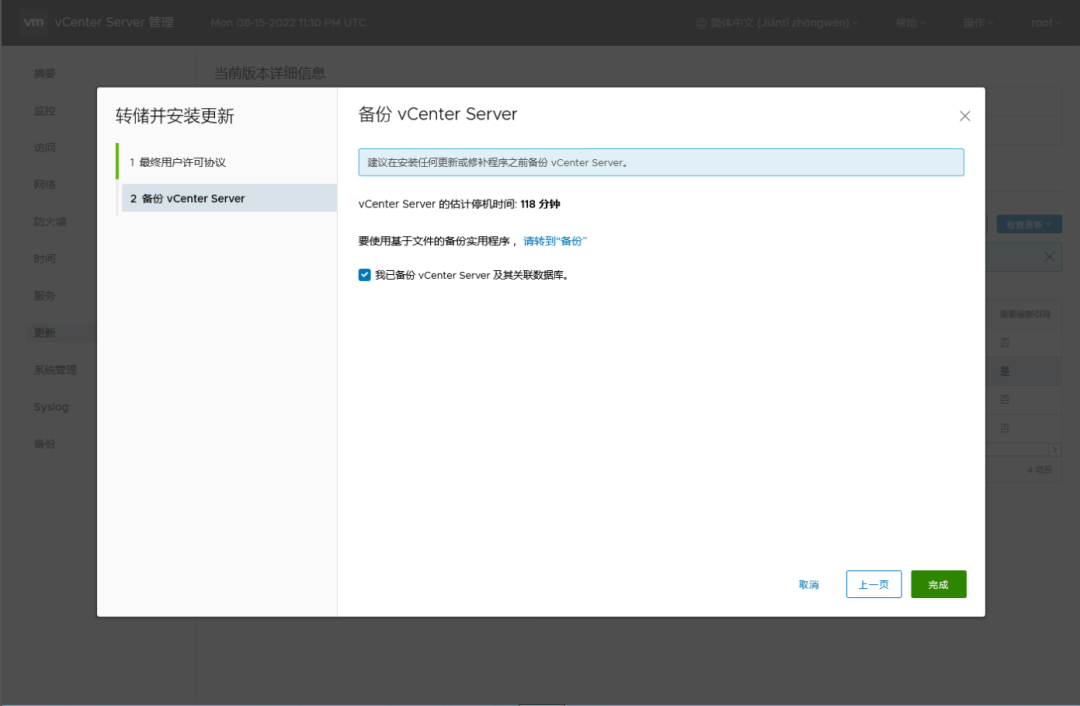Open 摘要 in the sidebar
The height and width of the screenshot is (706, 1080).
click(45, 74)
